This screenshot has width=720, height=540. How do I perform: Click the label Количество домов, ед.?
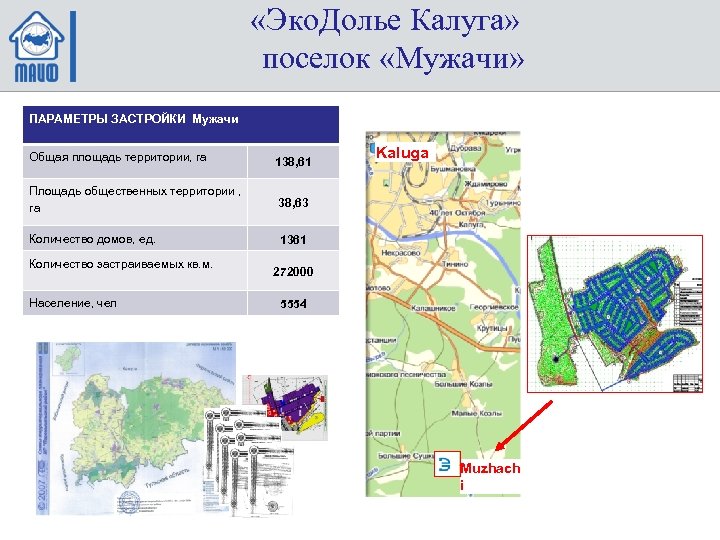coord(92,239)
